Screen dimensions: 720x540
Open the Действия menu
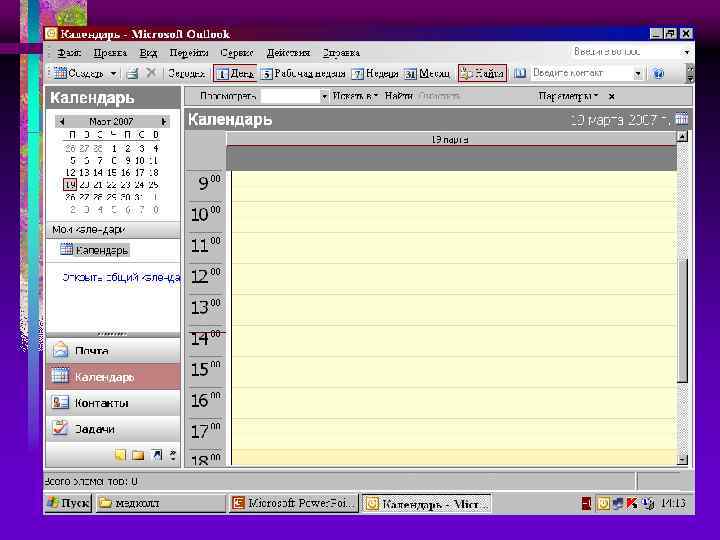pos(288,53)
